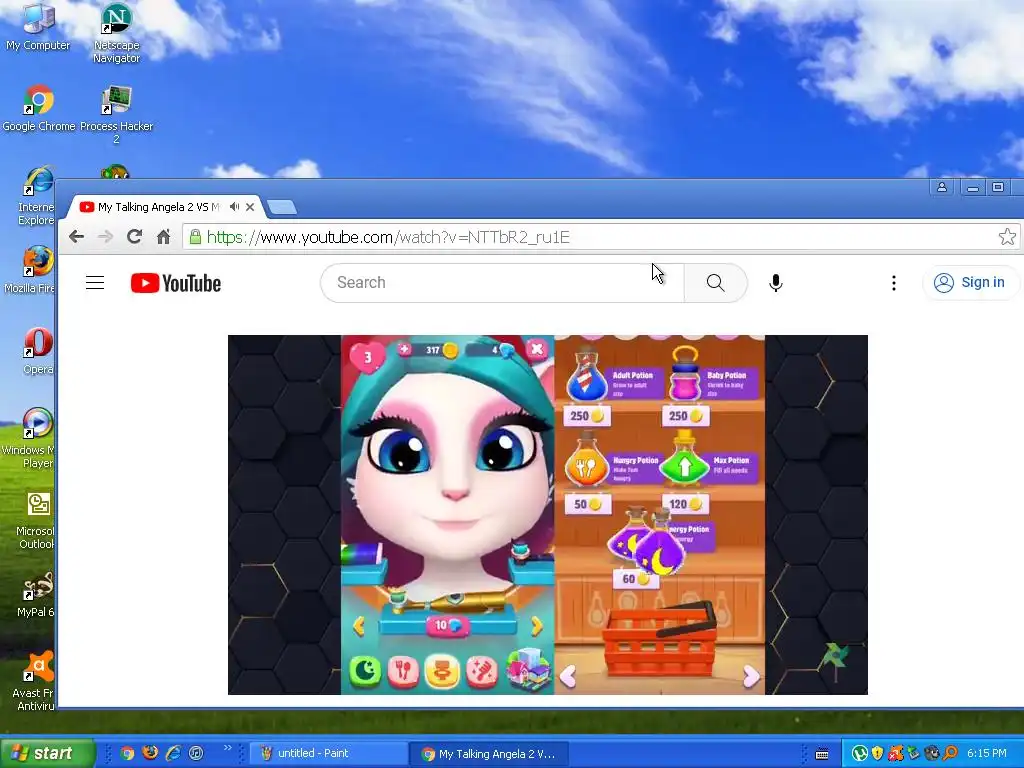Expand the quick launch overflow chevron
The image size is (1024, 768).
tap(227, 748)
